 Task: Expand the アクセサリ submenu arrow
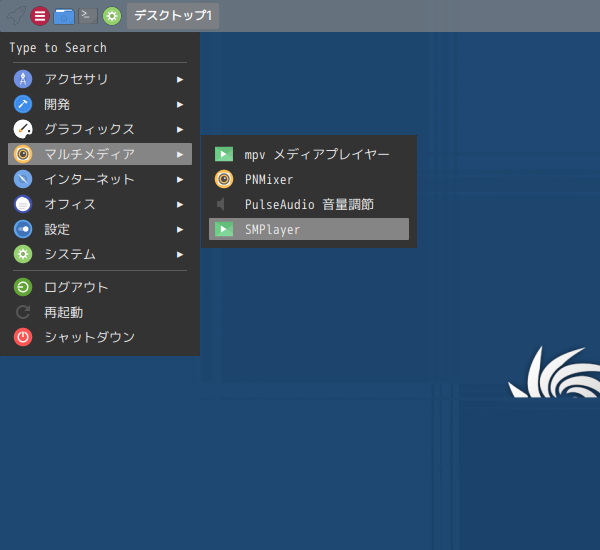tap(180, 79)
